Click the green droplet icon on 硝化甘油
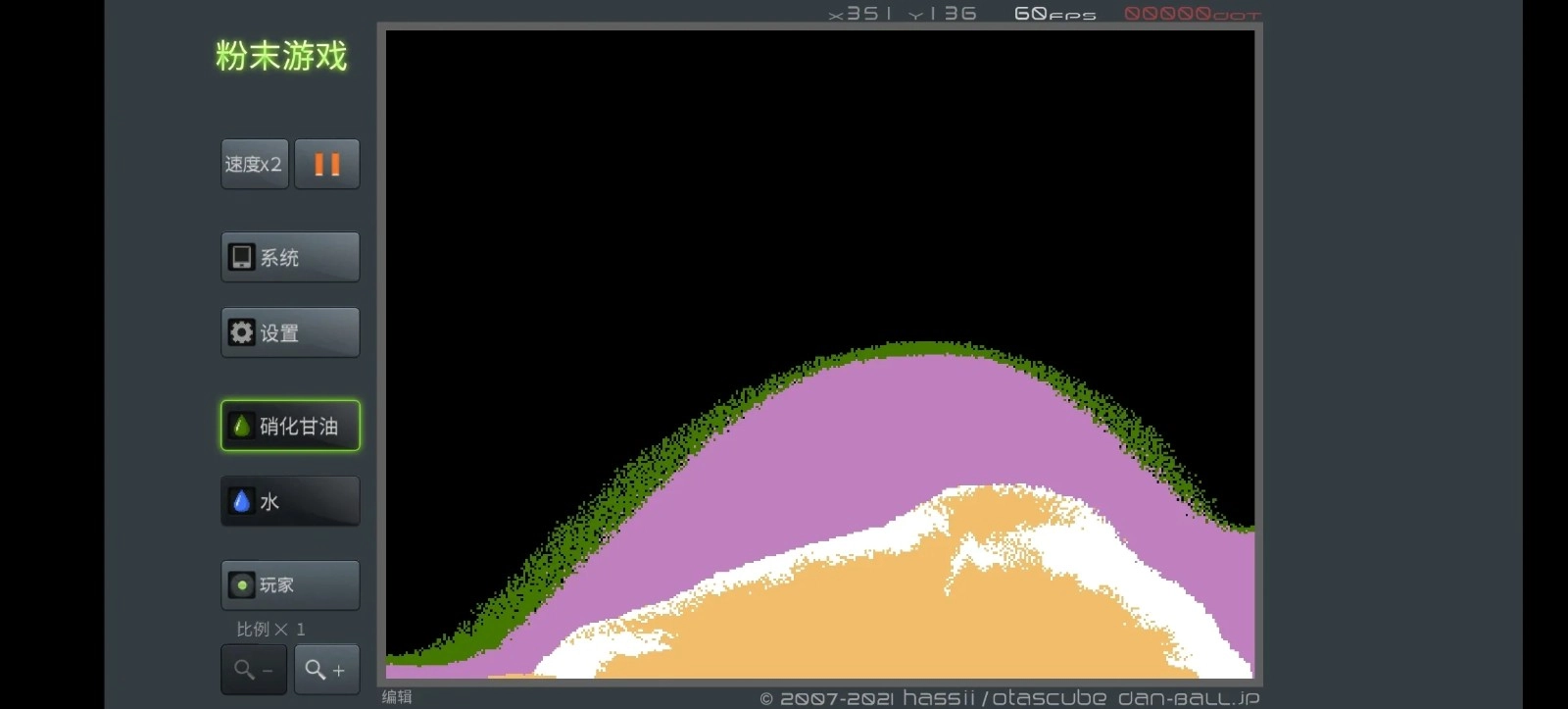The image size is (1568, 709). [241, 426]
